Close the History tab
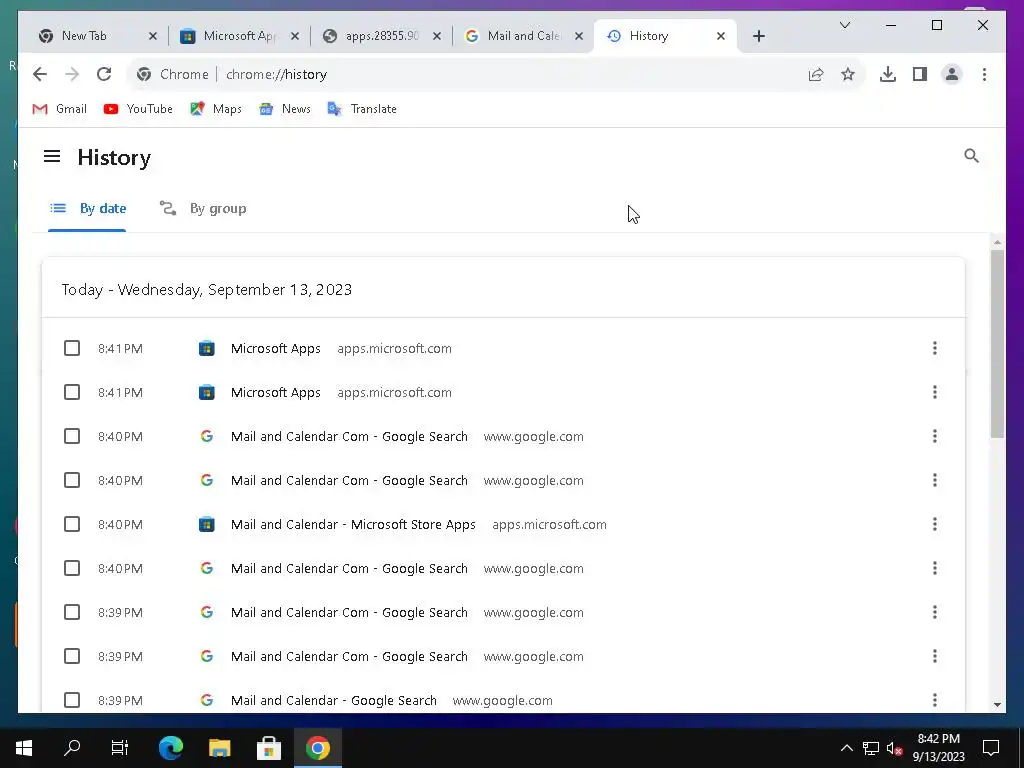1024x768 pixels. pos(720,36)
